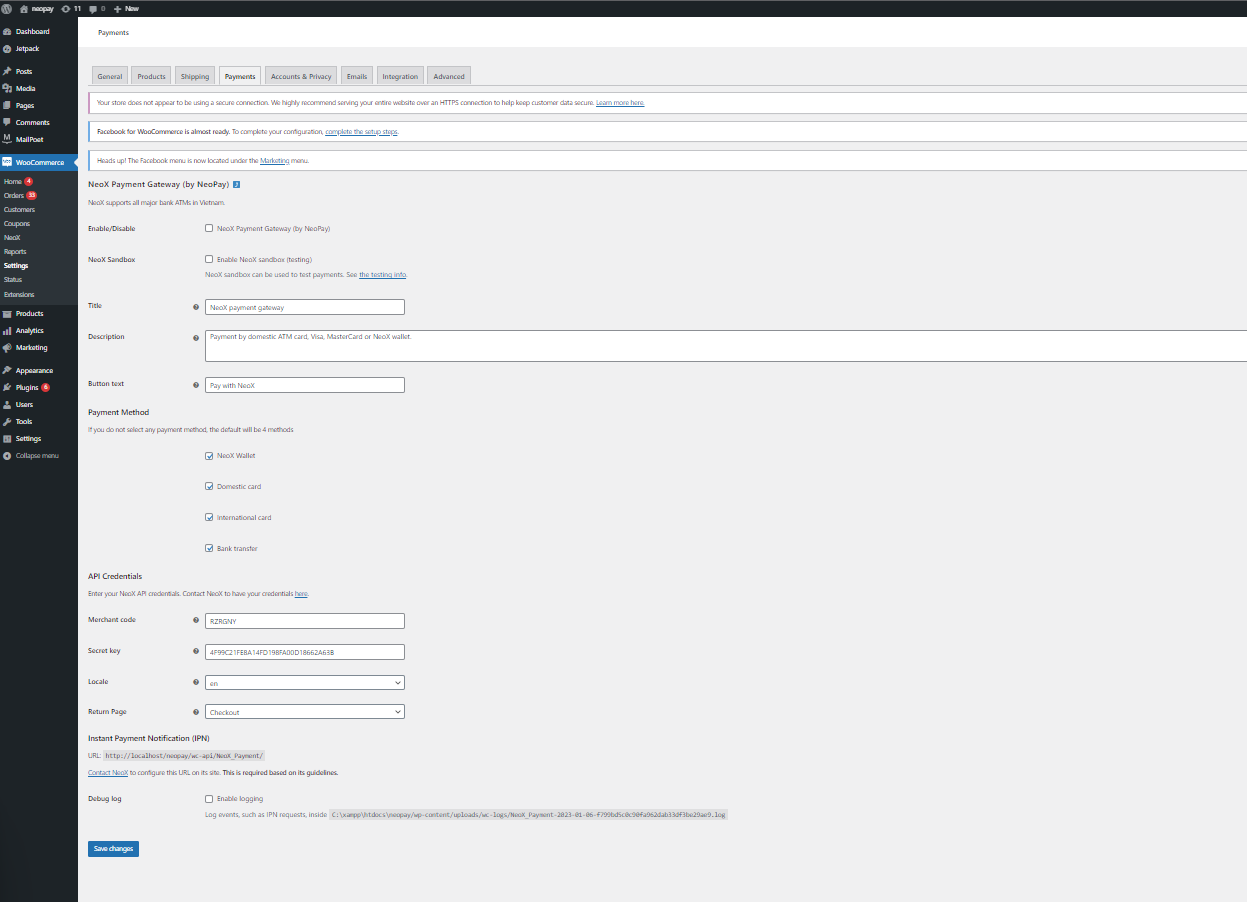
Task: Click into the Description text area
Action: 726,346
